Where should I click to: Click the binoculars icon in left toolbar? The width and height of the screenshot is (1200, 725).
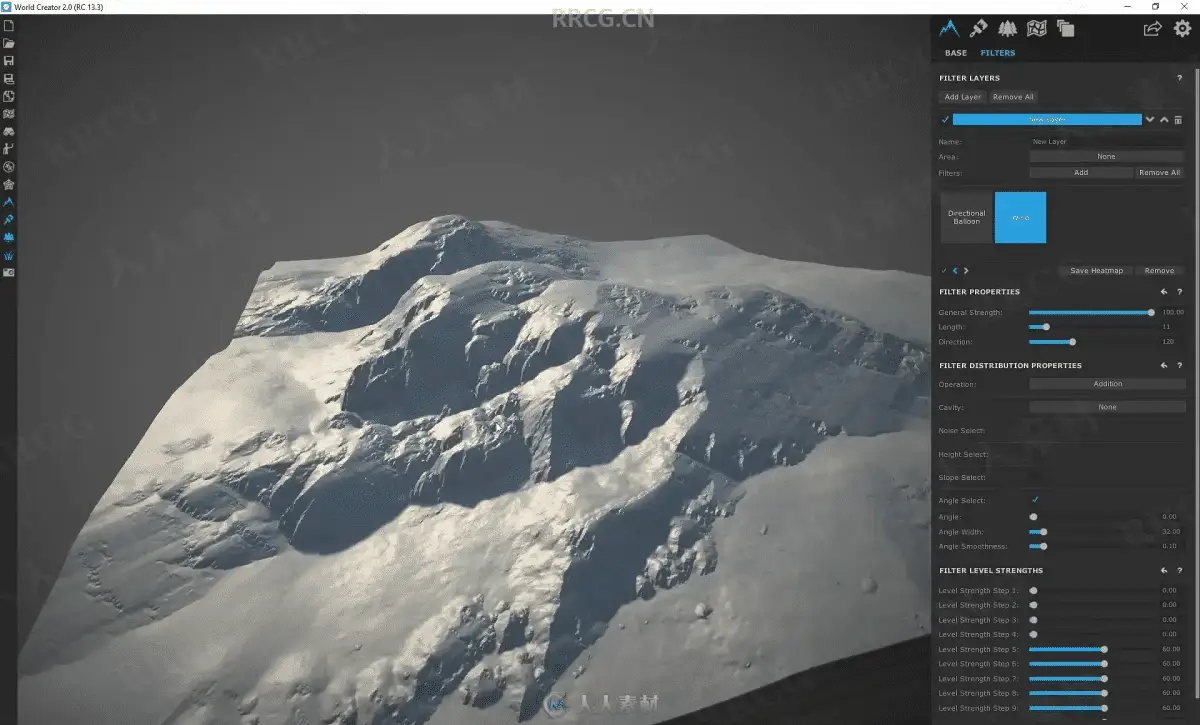coord(8,131)
